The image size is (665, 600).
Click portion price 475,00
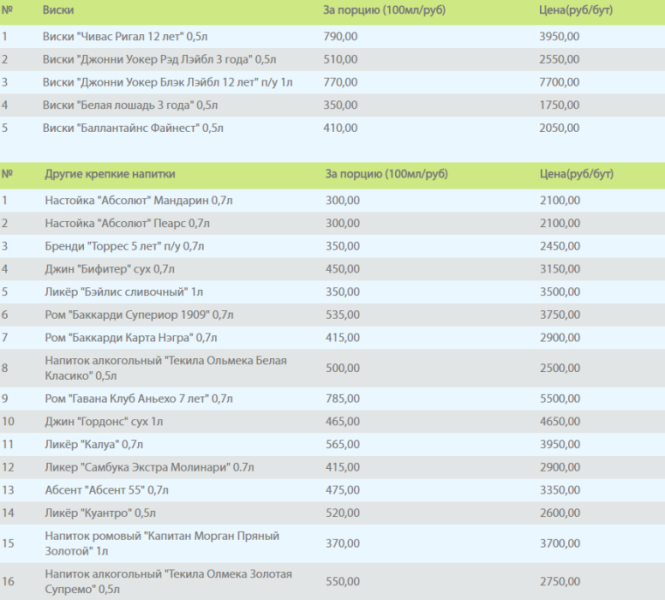[343, 490]
